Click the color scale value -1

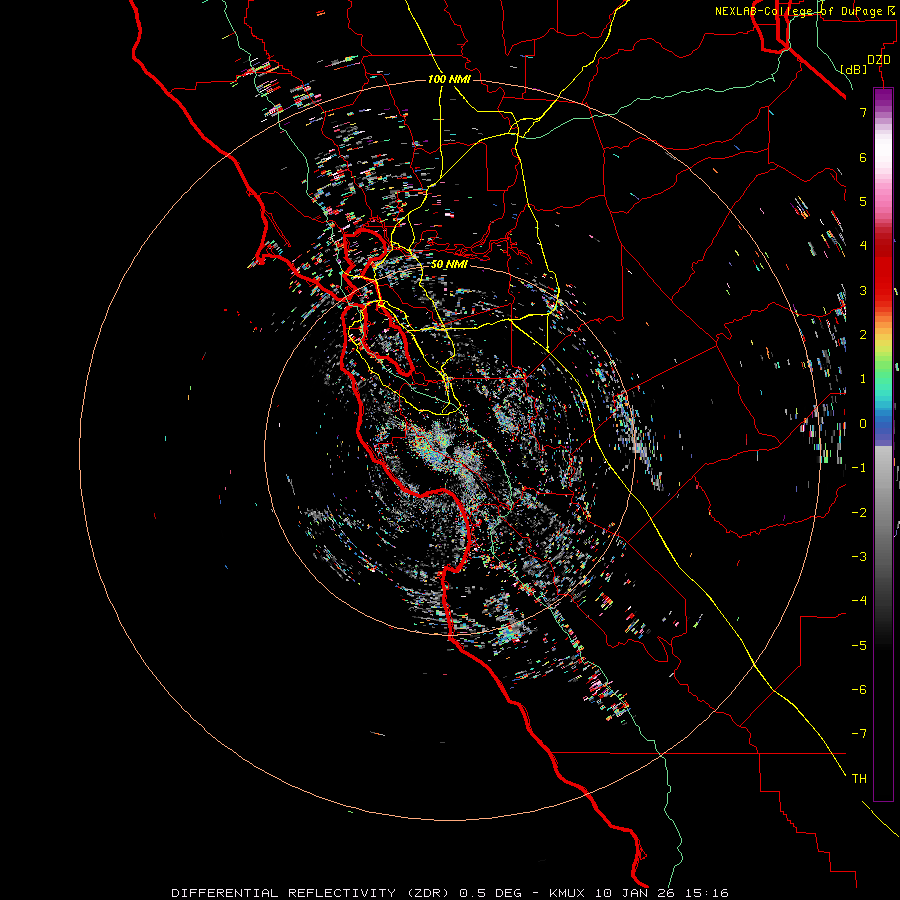[859, 468]
